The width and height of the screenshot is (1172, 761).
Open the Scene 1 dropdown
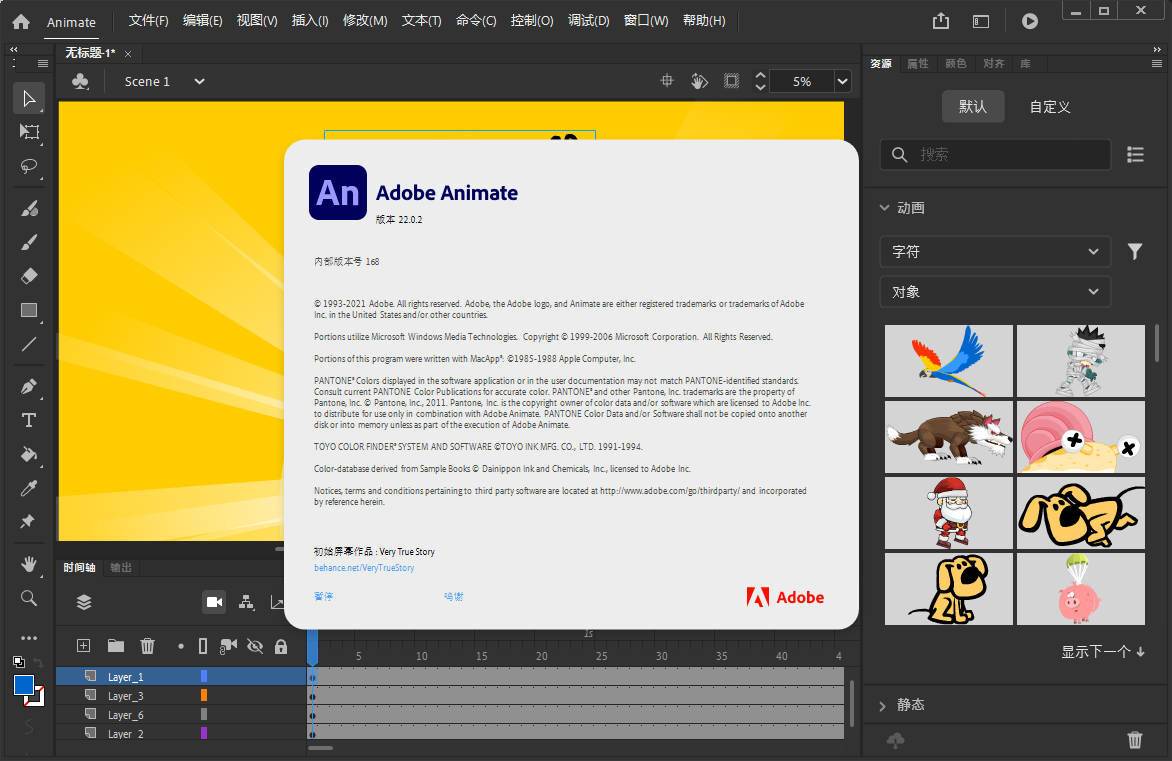pos(199,81)
